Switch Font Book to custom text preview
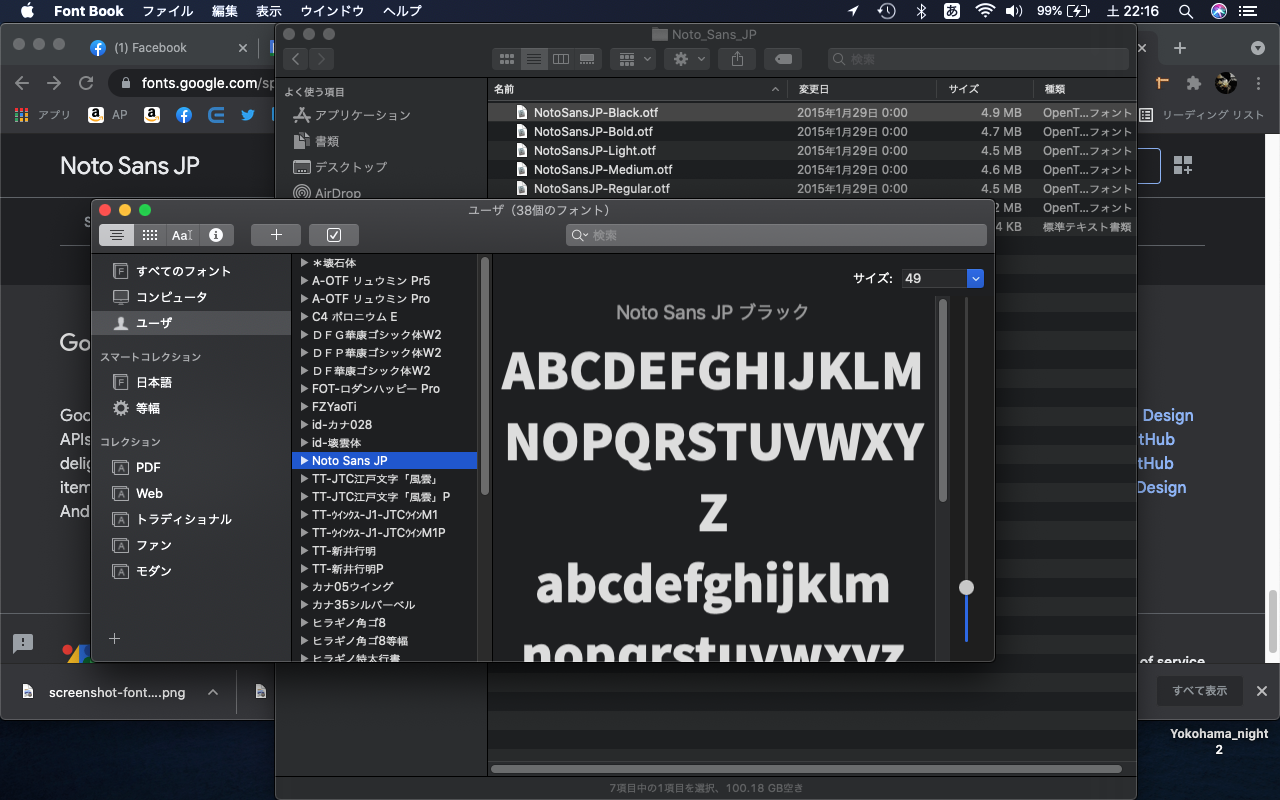Image resolution: width=1280 pixels, height=800 pixels. tap(182, 235)
